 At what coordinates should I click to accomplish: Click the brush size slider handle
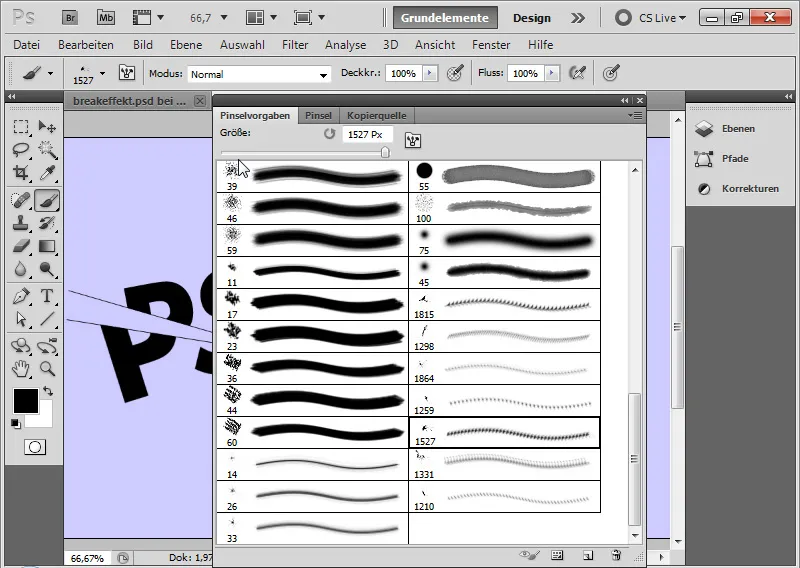coord(385,152)
